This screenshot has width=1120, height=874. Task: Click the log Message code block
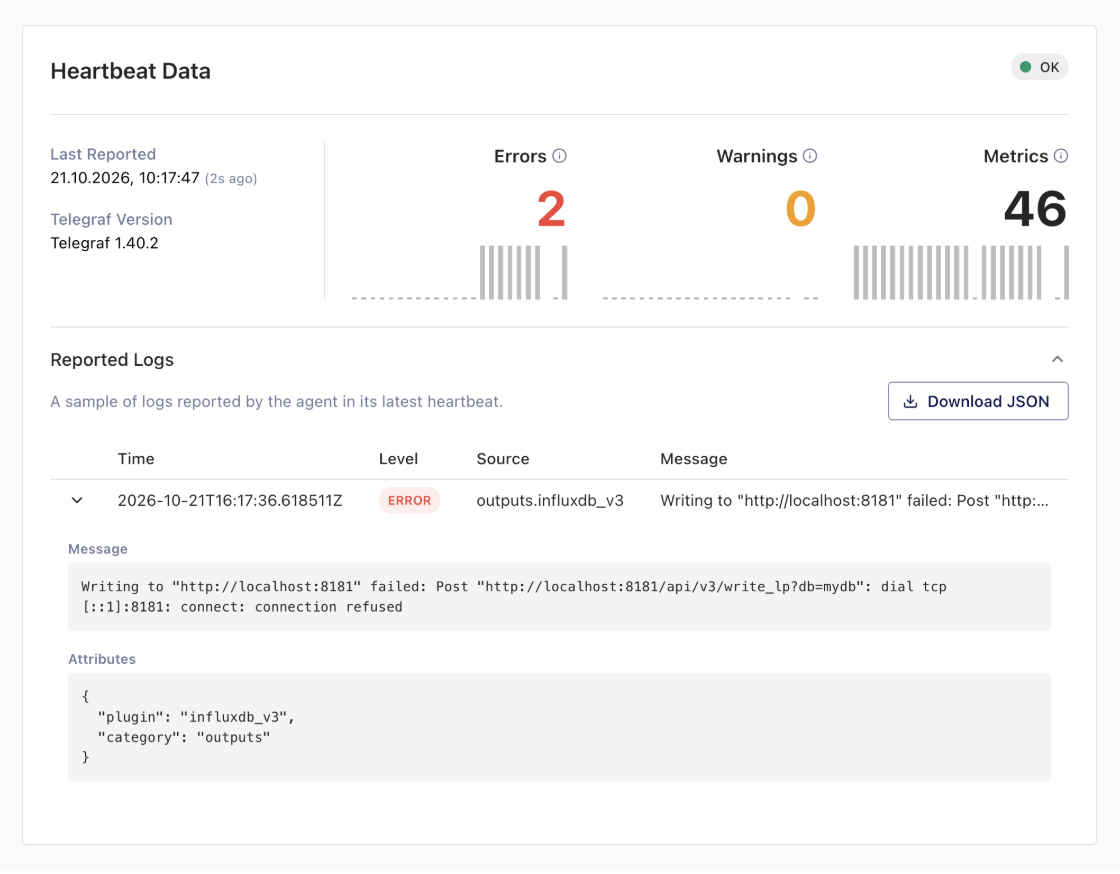(x=559, y=597)
